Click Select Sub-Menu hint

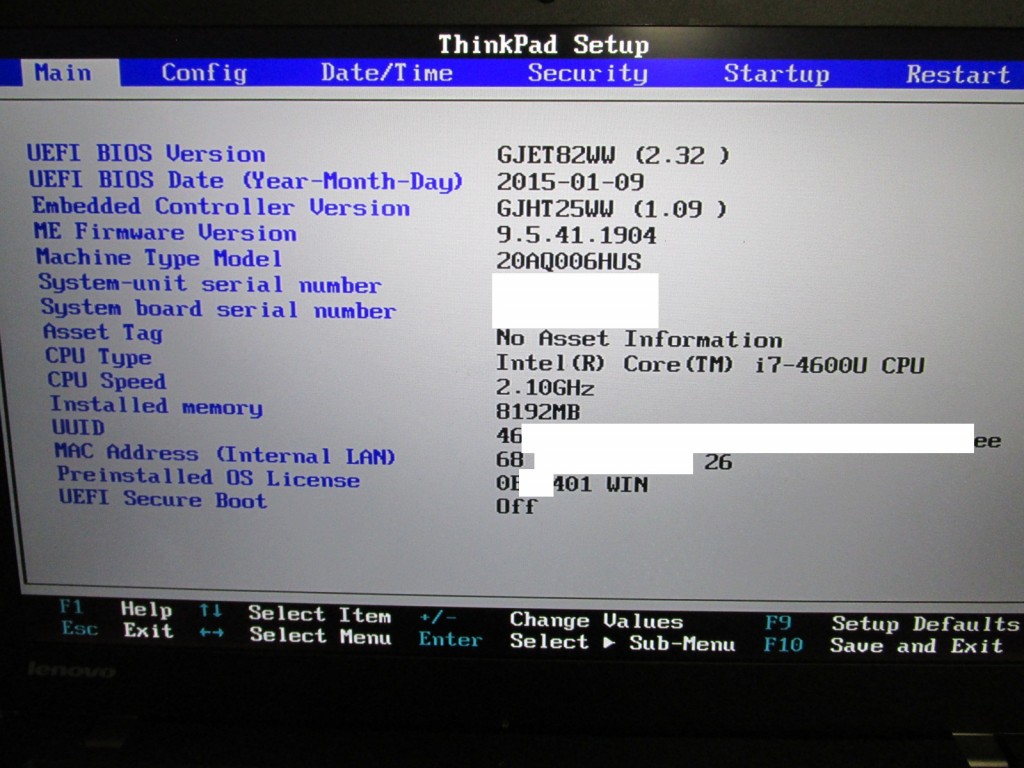tap(622, 643)
